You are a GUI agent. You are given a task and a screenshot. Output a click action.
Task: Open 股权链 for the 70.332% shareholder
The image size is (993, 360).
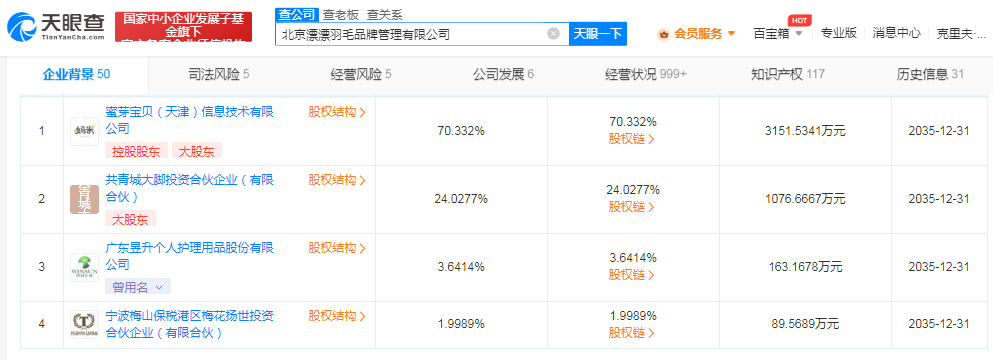coord(631,138)
